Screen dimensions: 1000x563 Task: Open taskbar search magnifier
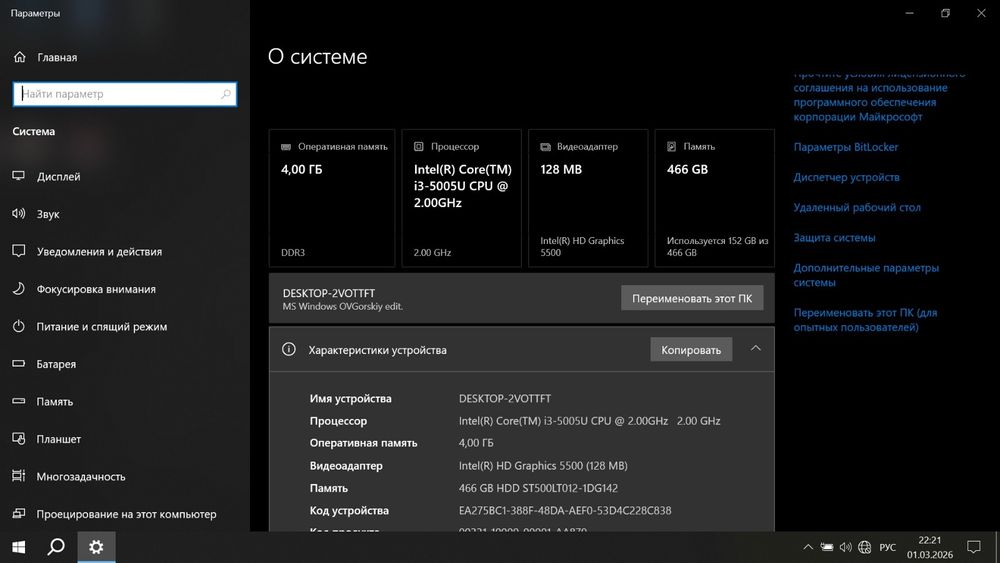point(56,547)
